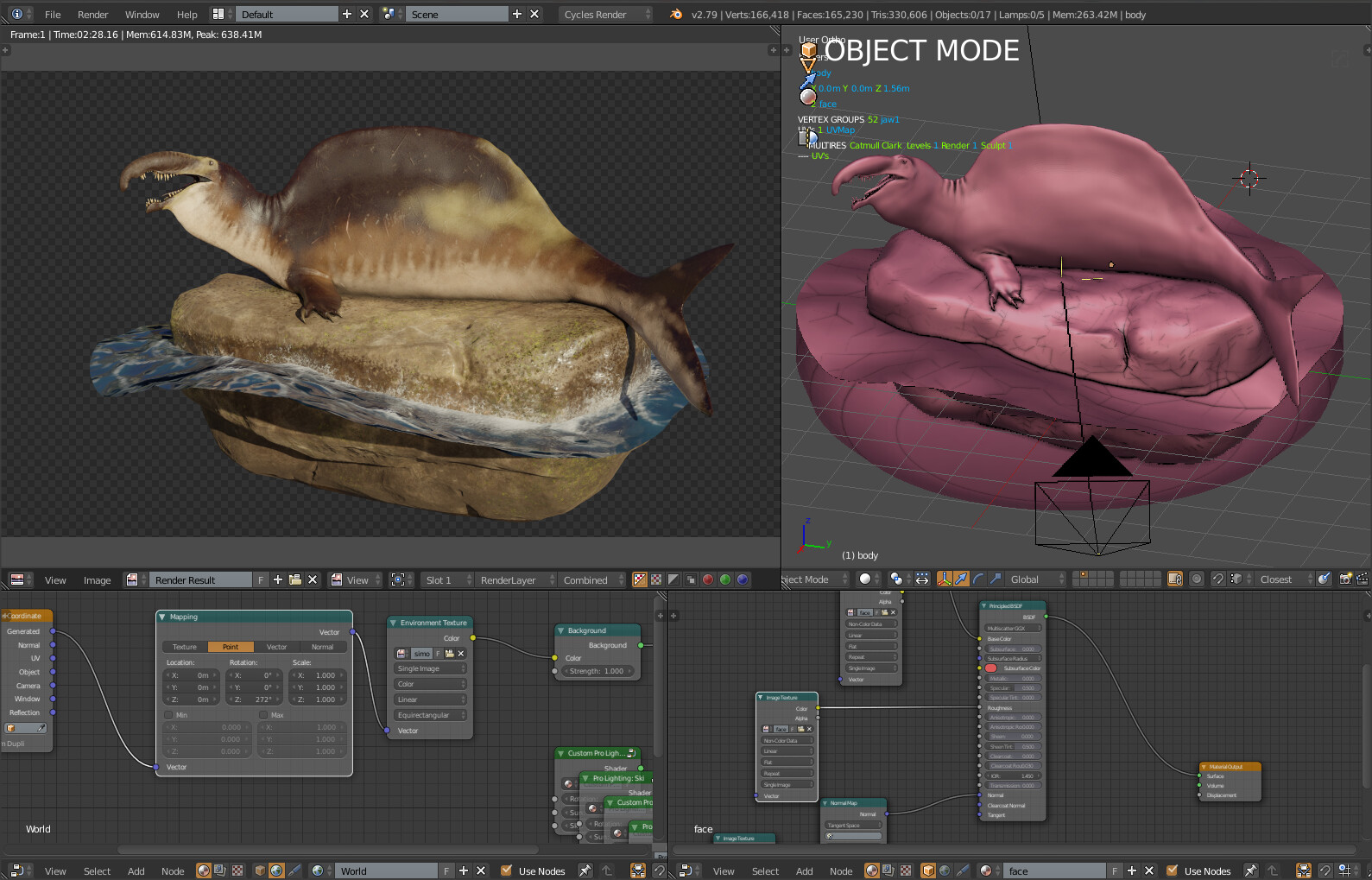This screenshot has width=1372, height=880.
Task: Click the OpenGL render camera icon
Action: [1344, 579]
